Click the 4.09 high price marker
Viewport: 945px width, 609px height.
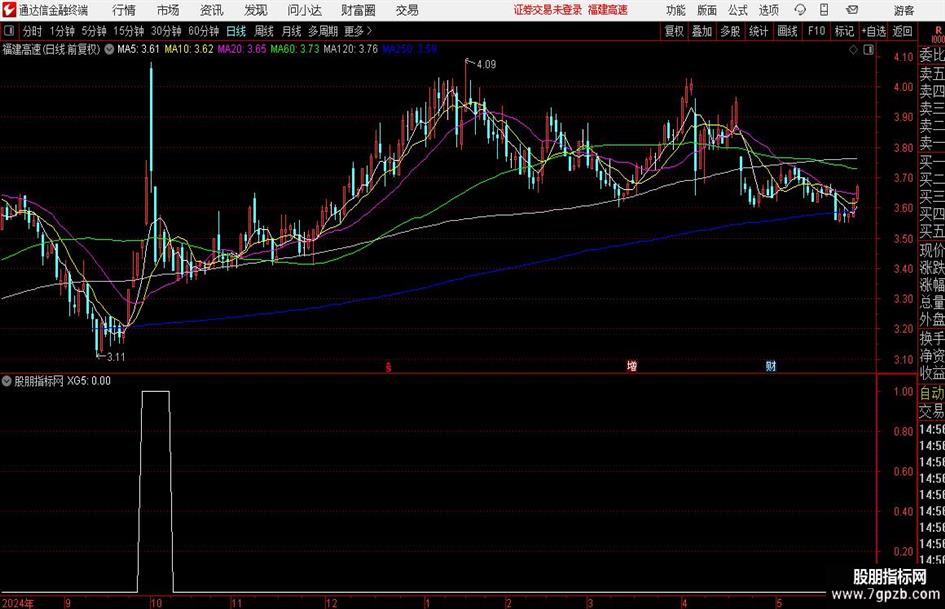click(486, 65)
